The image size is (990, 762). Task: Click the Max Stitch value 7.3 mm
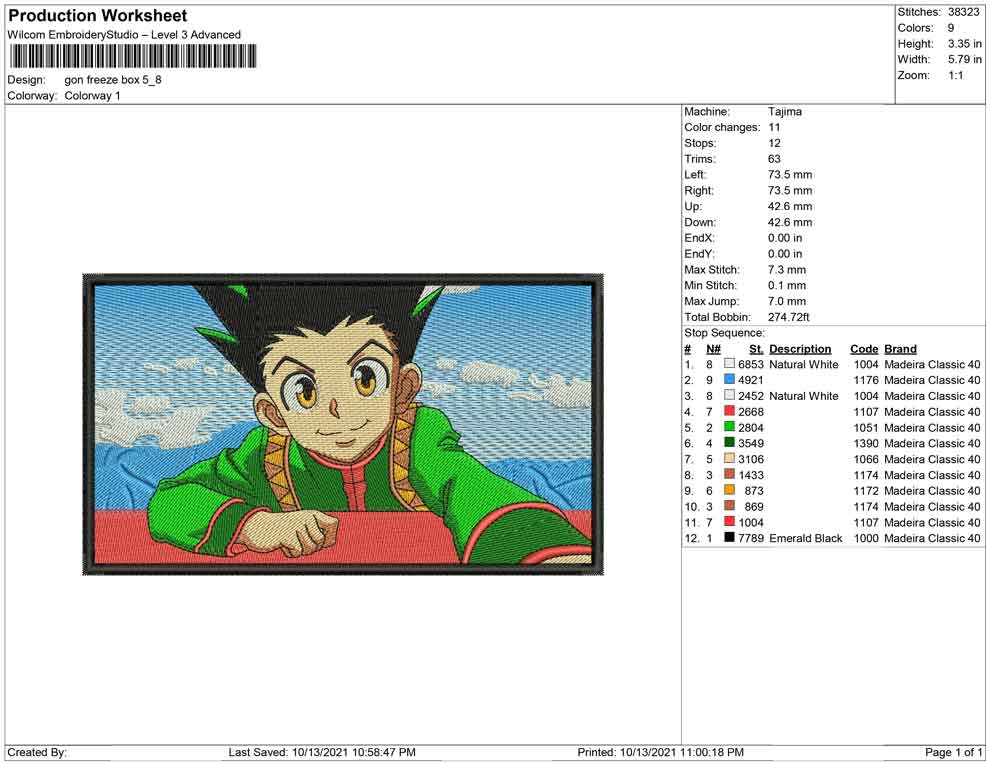[x=787, y=269]
